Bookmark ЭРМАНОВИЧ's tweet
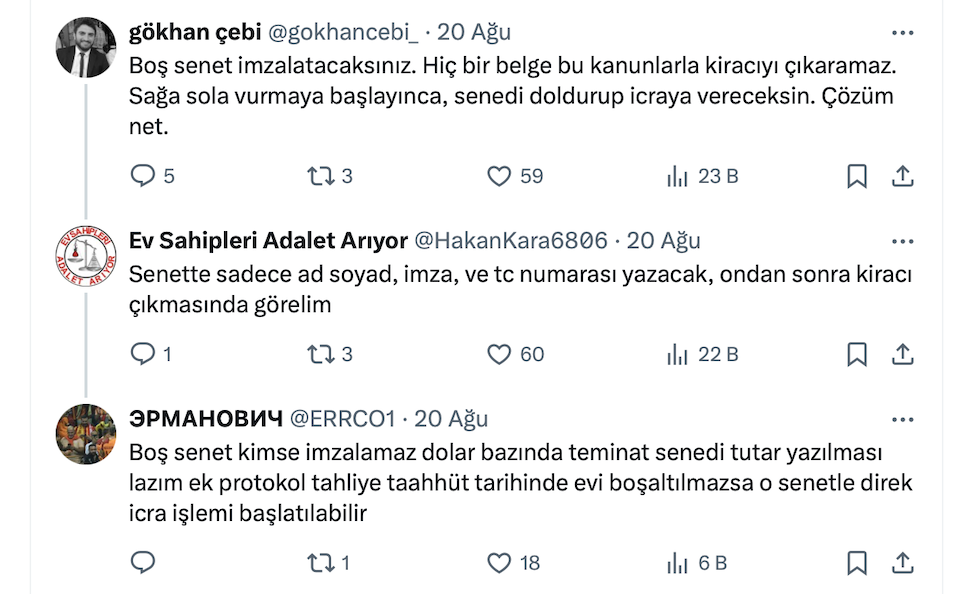Image resolution: width=958 pixels, height=594 pixels. tap(857, 562)
